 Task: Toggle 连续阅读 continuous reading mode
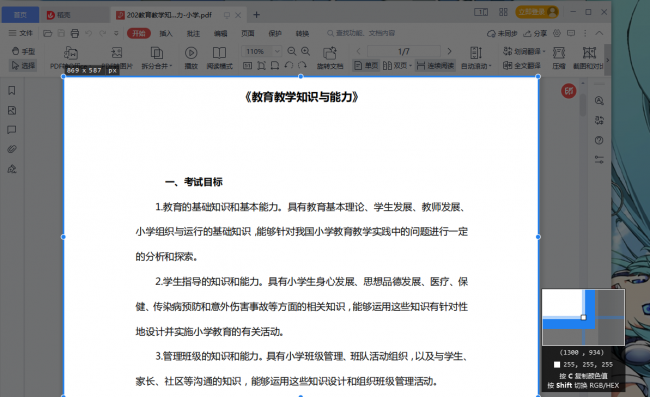point(435,65)
